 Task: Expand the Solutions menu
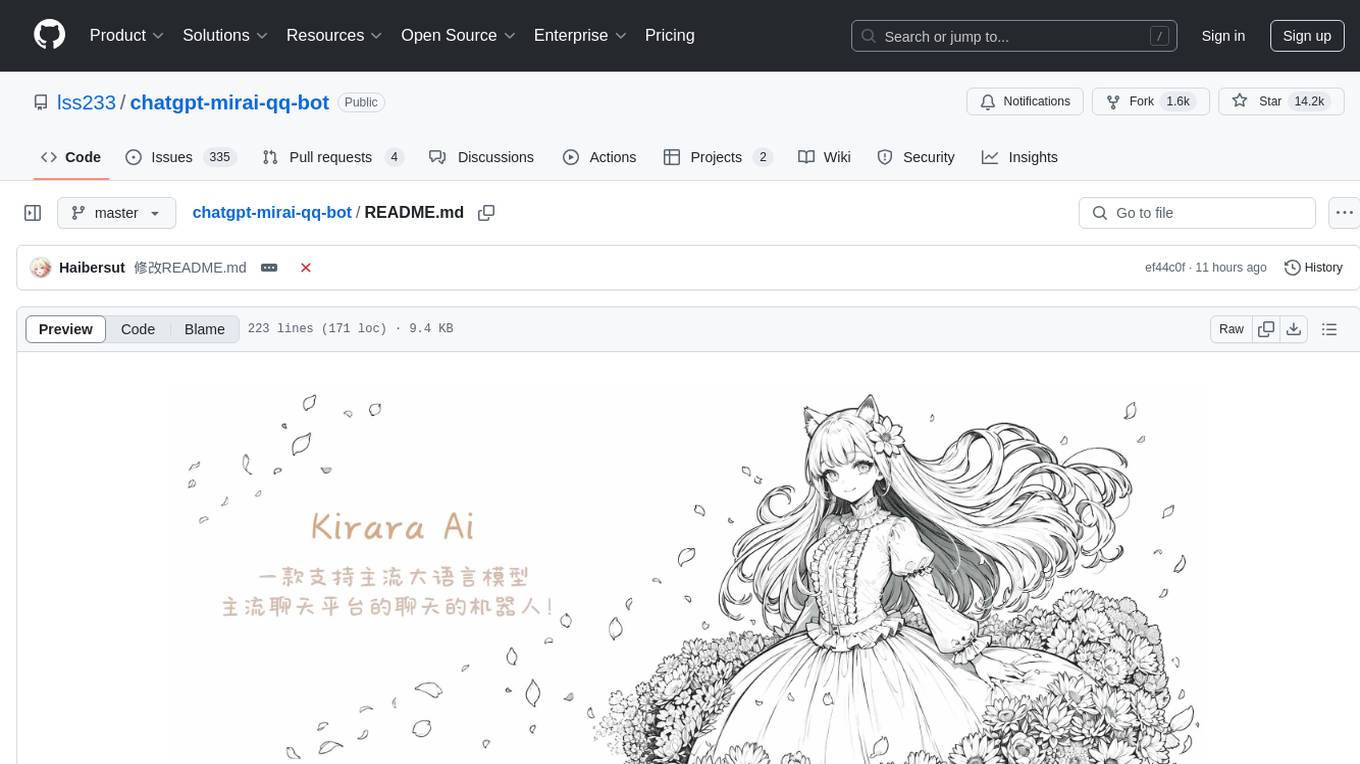[225, 35]
